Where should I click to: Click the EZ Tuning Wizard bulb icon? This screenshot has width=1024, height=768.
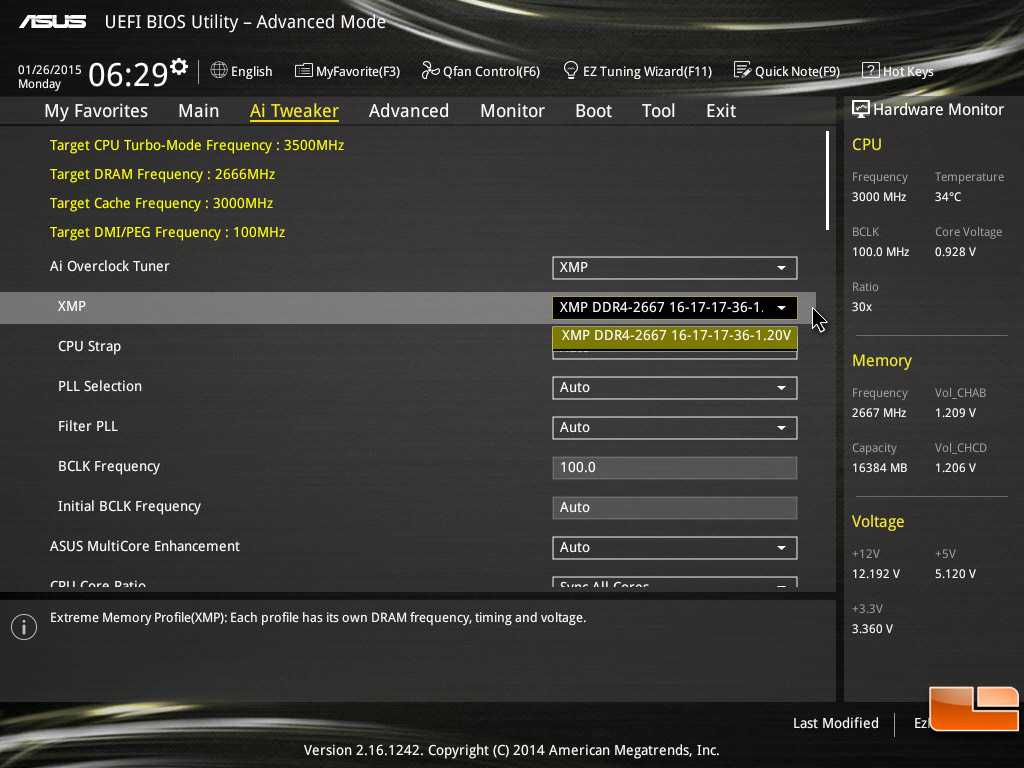(570, 70)
